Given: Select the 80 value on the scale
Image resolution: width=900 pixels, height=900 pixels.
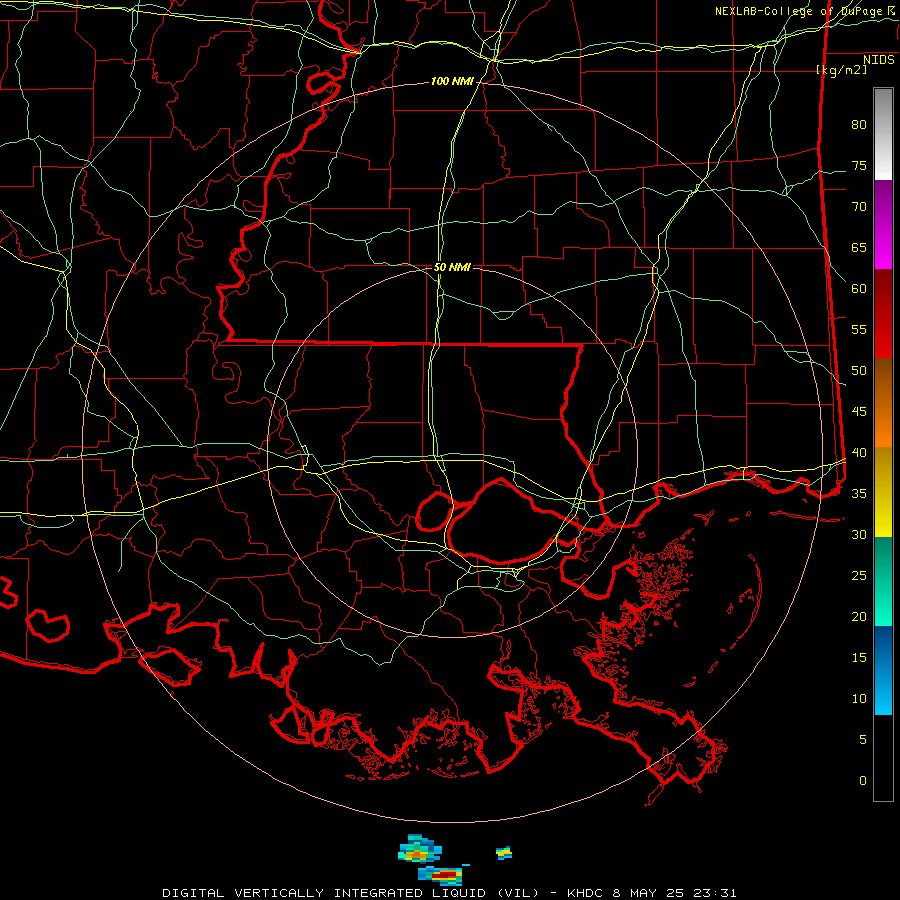Looking at the screenshot, I should (x=859, y=125).
